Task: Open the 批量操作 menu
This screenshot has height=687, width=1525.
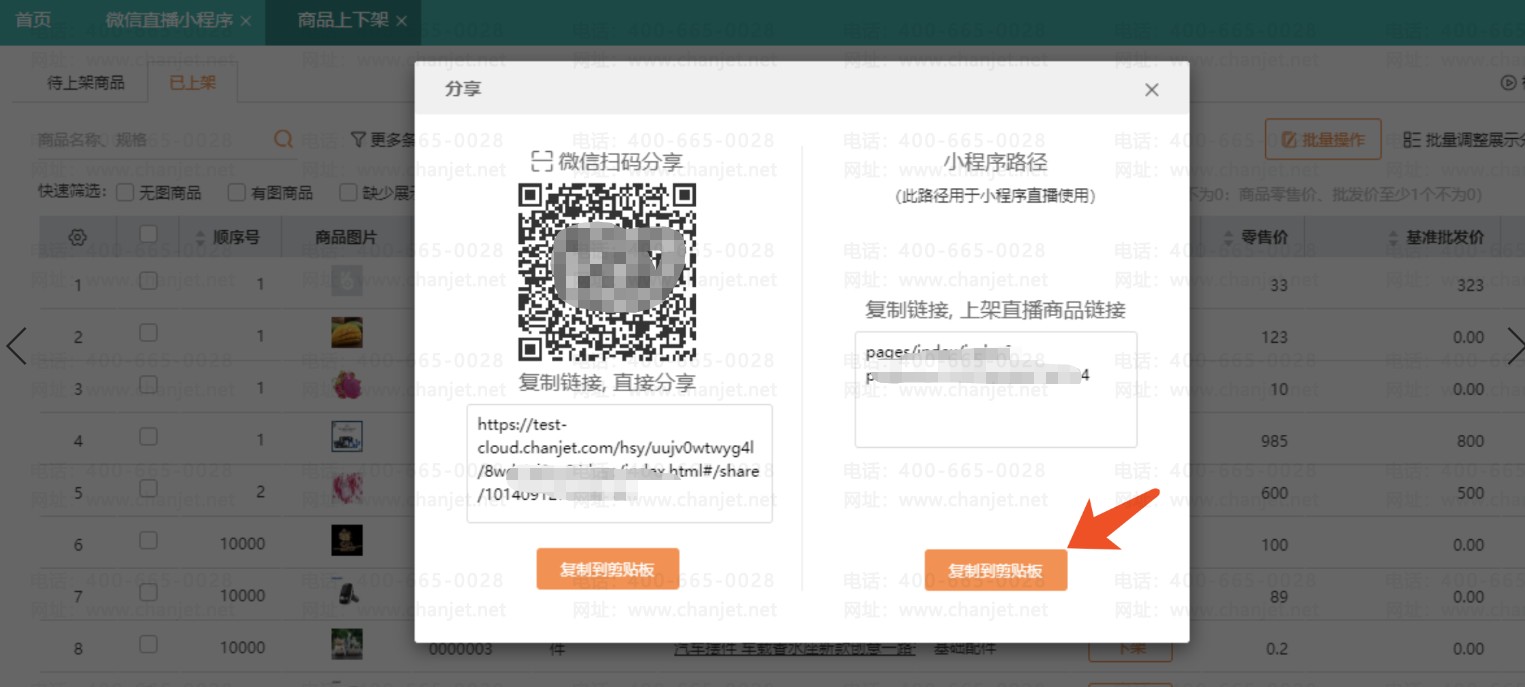Action: (1323, 140)
